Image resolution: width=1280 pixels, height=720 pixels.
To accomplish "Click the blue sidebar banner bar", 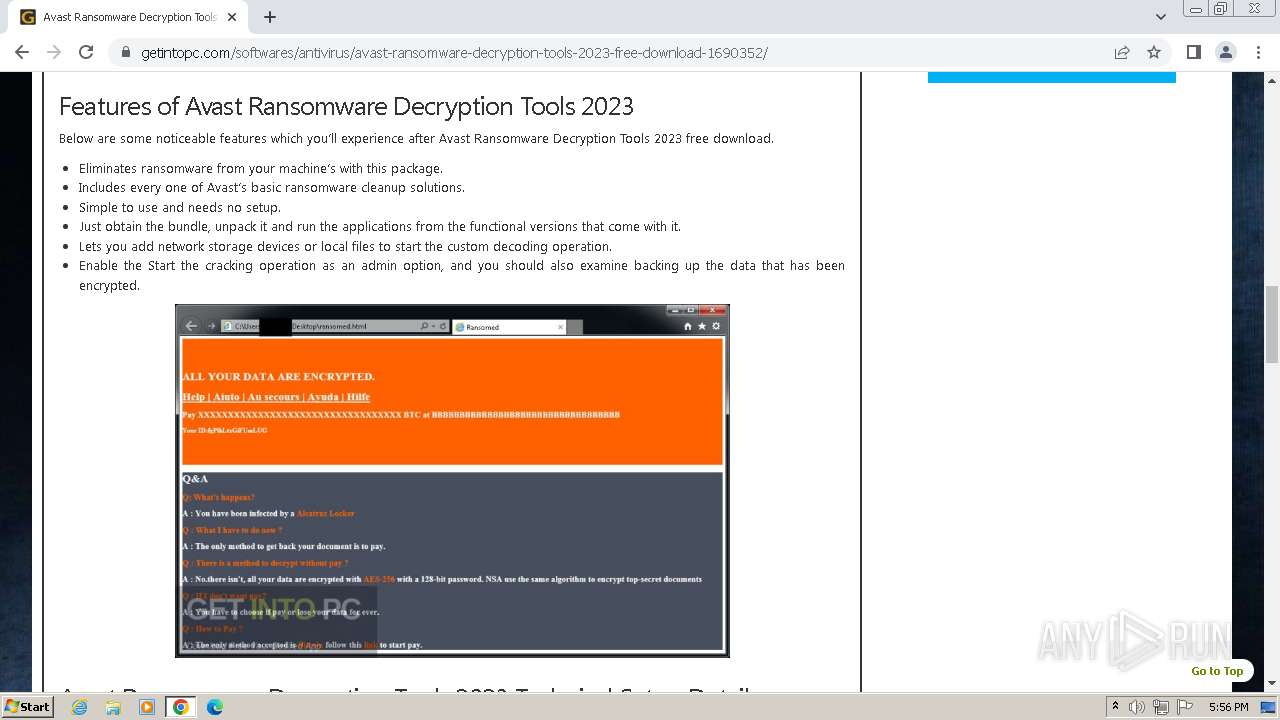I will pos(1052,77).
